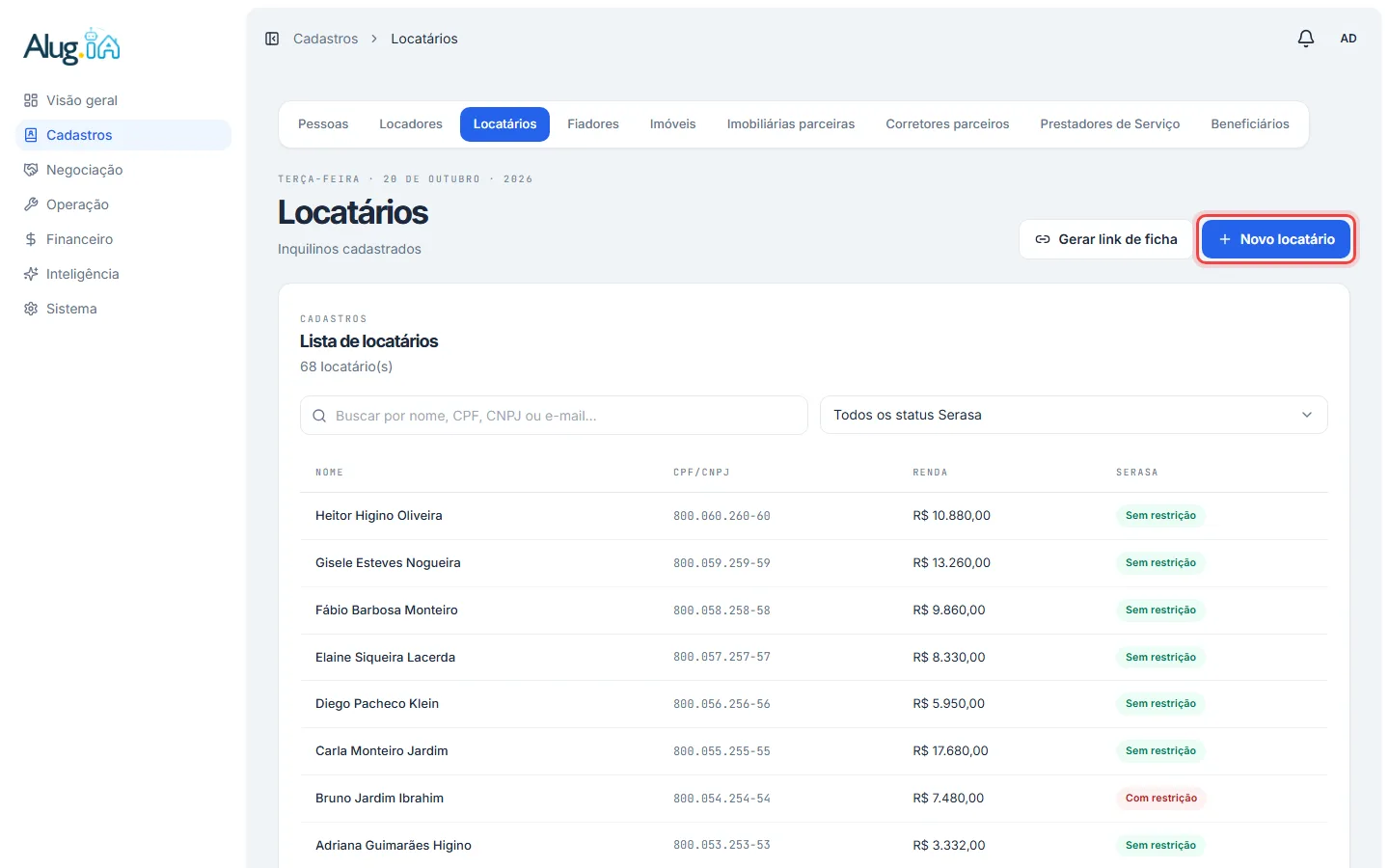The width and height of the screenshot is (1389, 868).
Task: Click Bruno Jardim Ibrahim's Com restrição badge
Action: pyautogui.click(x=1161, y=799)
